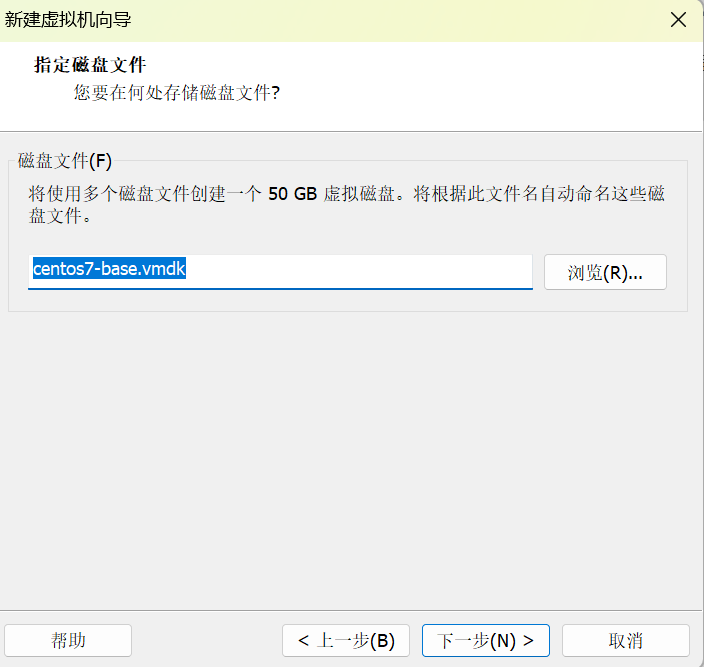
Task: Click the 新建虚拟机向导 window title
Action: tap(68, 20)
